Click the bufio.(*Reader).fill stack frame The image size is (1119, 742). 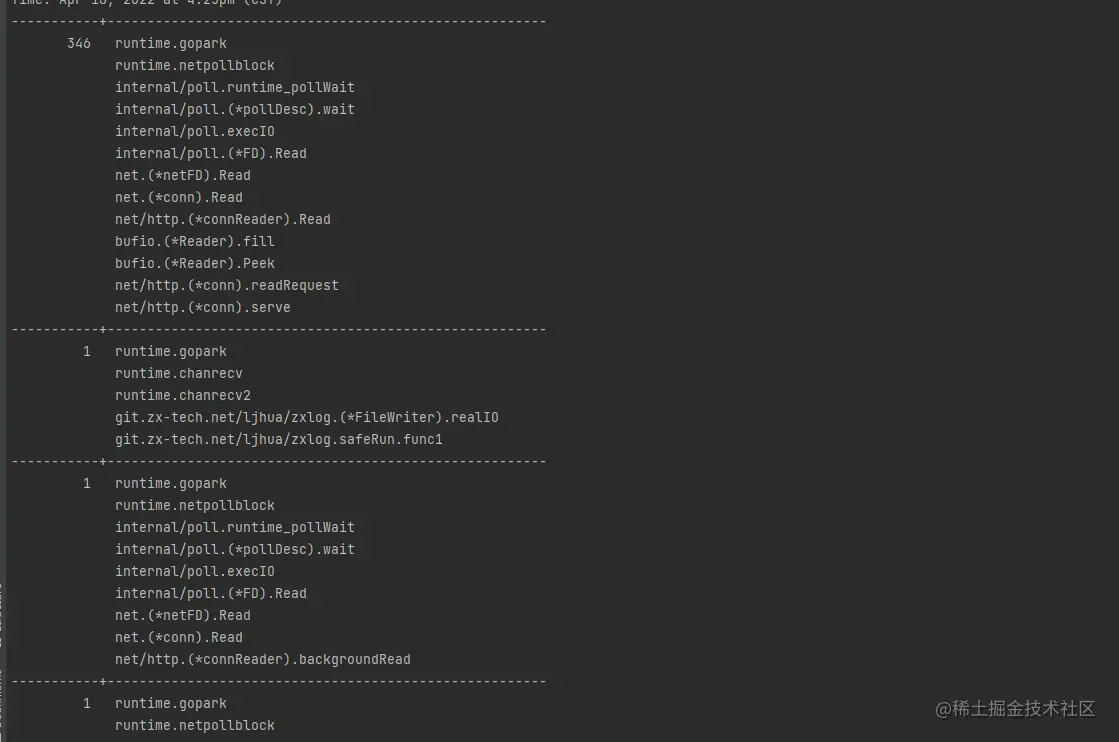[x=194, y=242]
